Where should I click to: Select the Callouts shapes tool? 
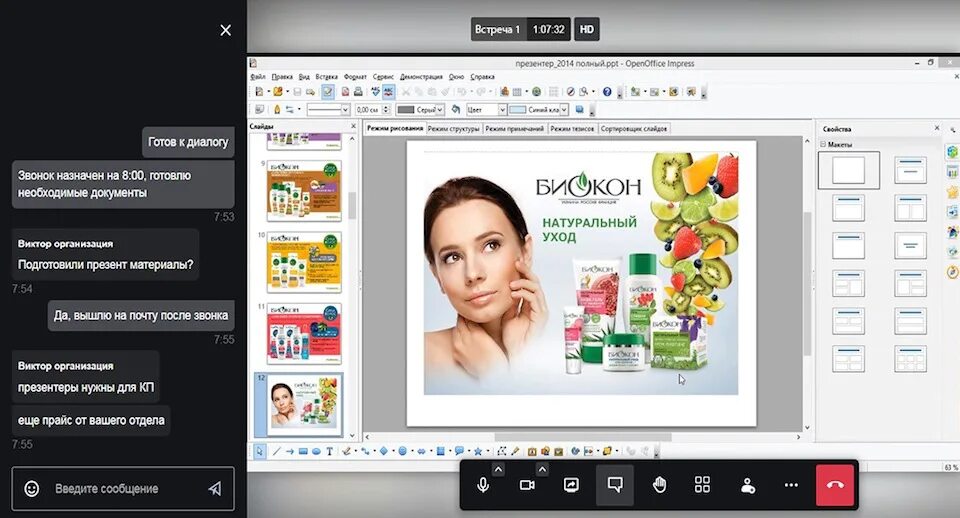pyautogui.click(x=459, y=451)
